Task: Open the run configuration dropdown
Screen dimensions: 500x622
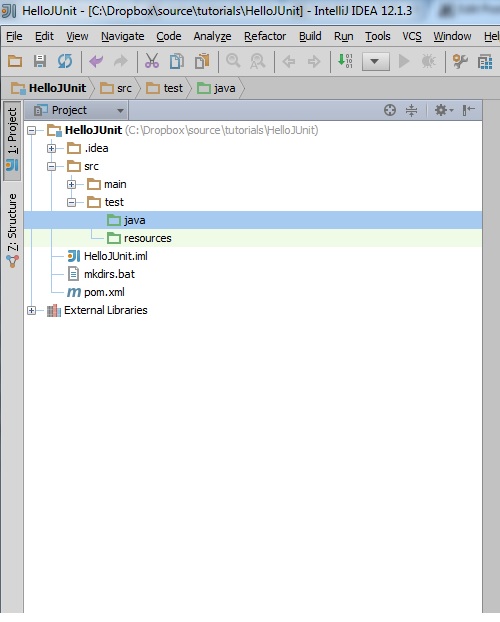Action: (375, 62)
